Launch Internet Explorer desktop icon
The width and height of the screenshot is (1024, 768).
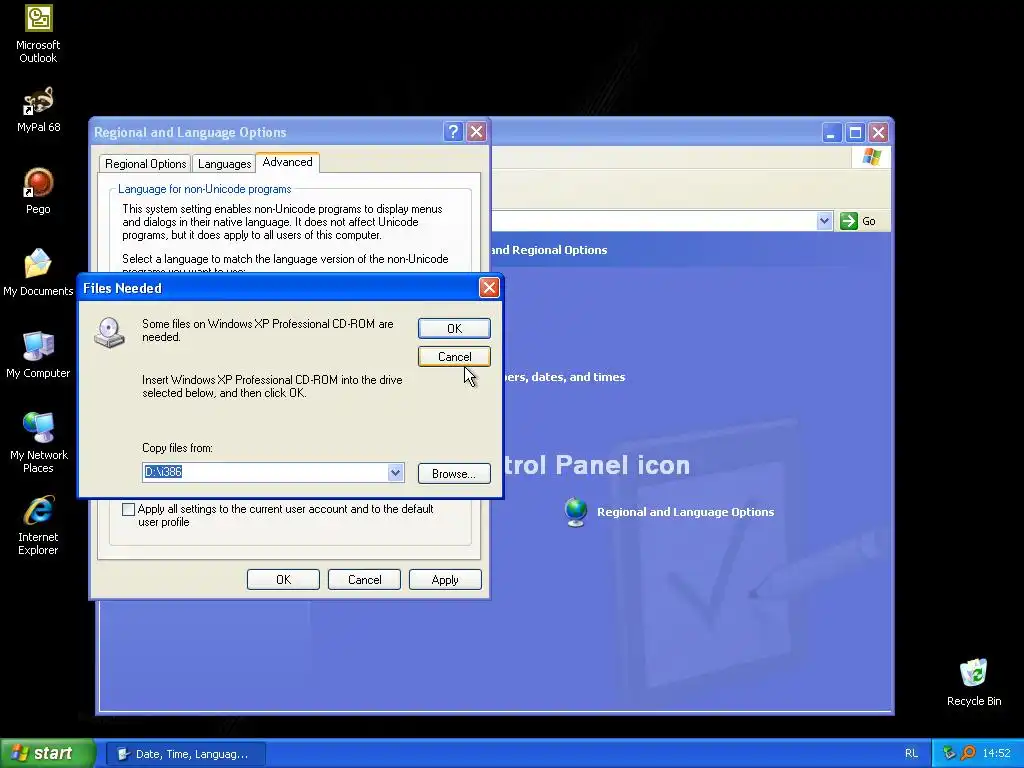[x=38, y=525]
